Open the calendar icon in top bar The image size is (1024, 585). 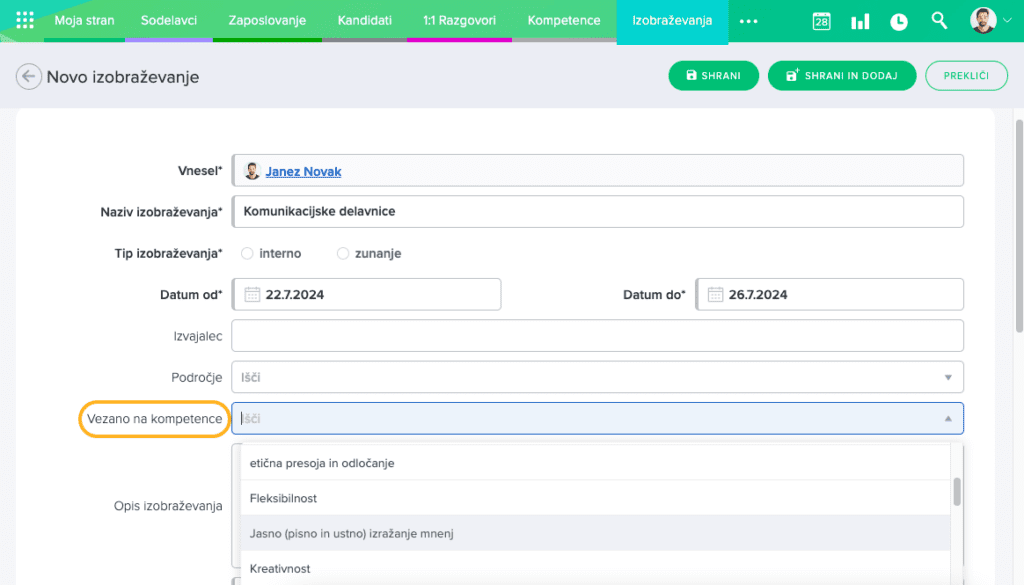pos(821,21)
